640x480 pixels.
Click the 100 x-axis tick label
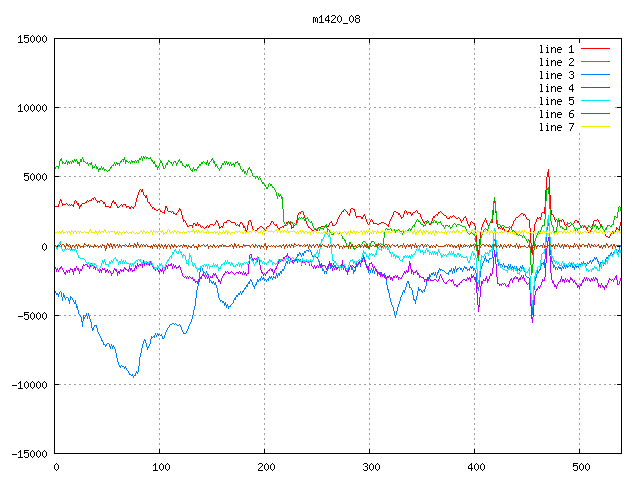(160, 467)
